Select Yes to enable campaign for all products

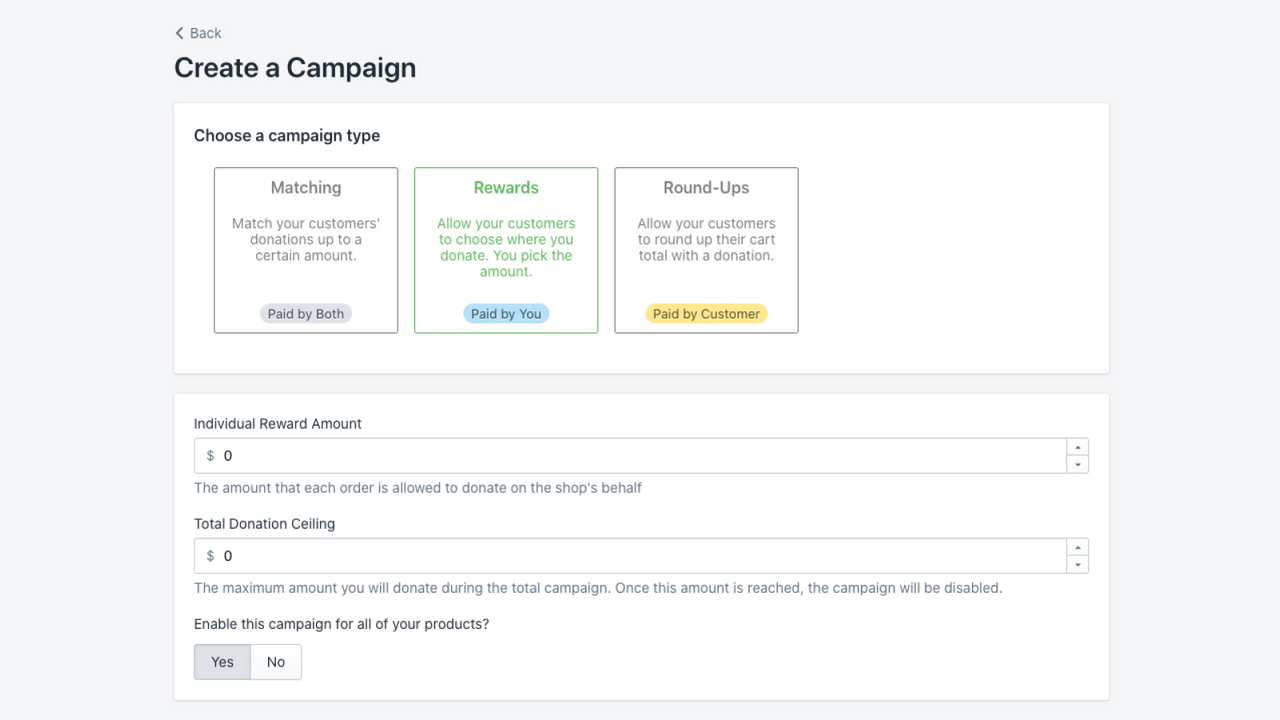(x=222, y=661)
